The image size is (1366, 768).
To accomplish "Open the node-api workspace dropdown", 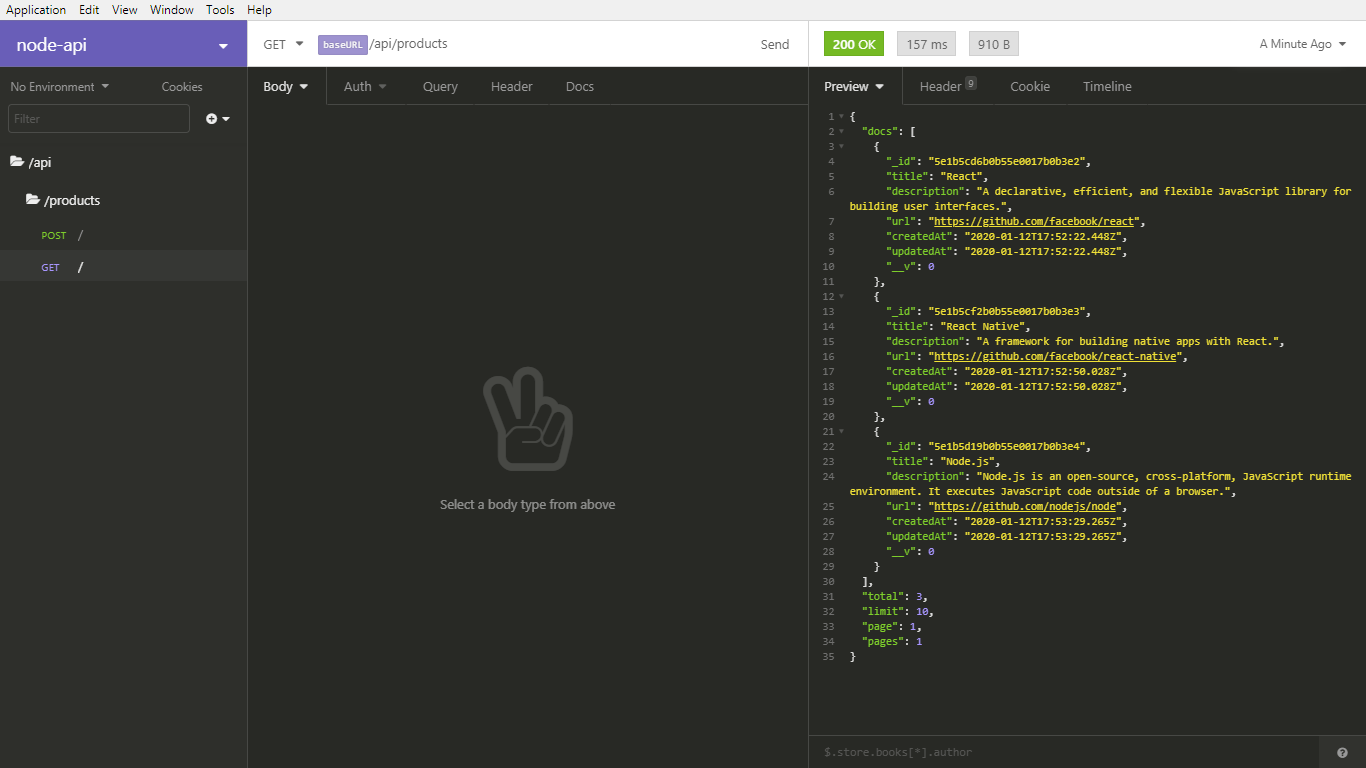I will click(x=123, y=45).
